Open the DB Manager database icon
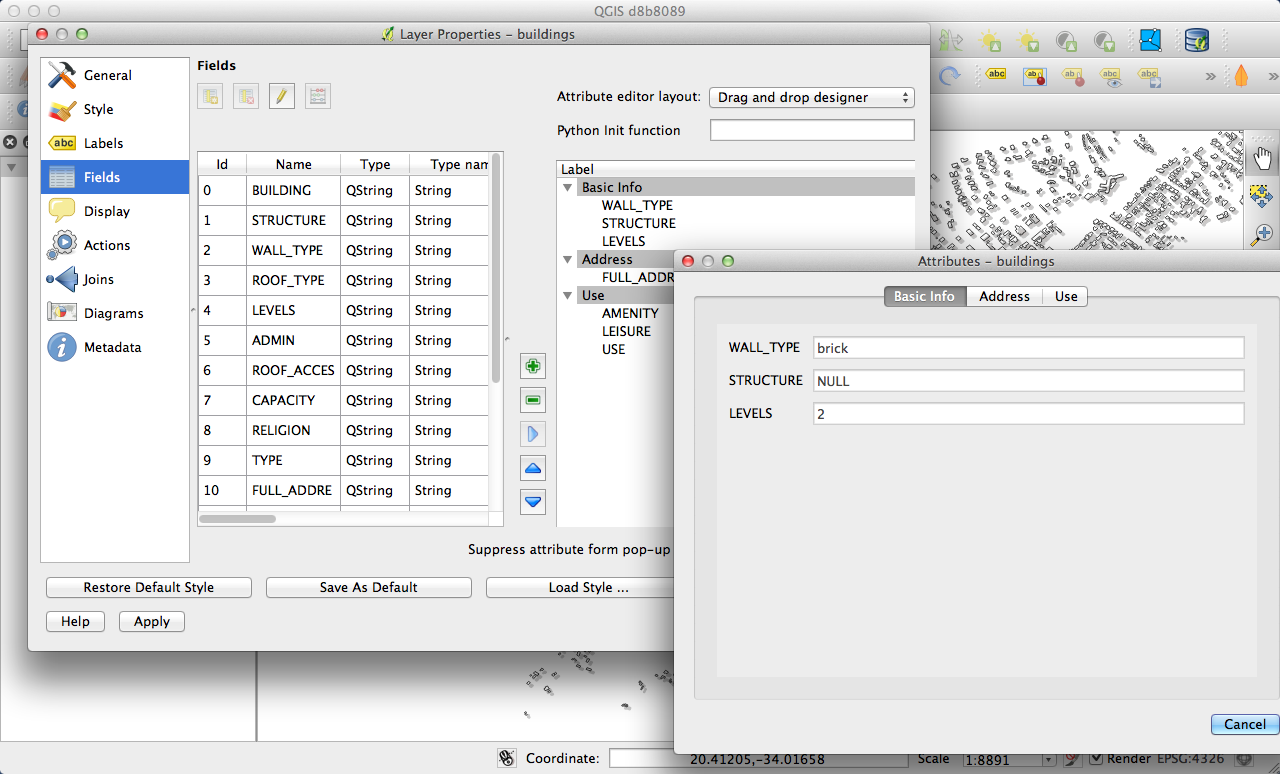 [x=1197, y=41]
